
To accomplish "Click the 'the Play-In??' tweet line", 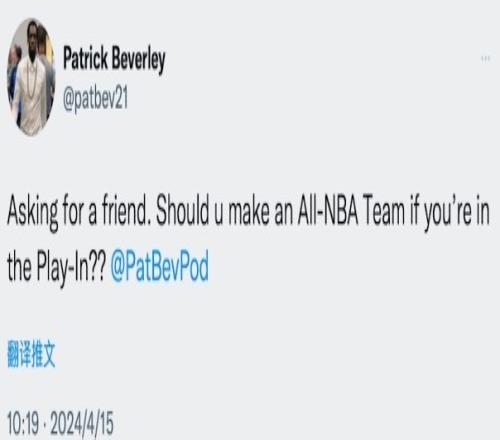I will tap(56, 267).
